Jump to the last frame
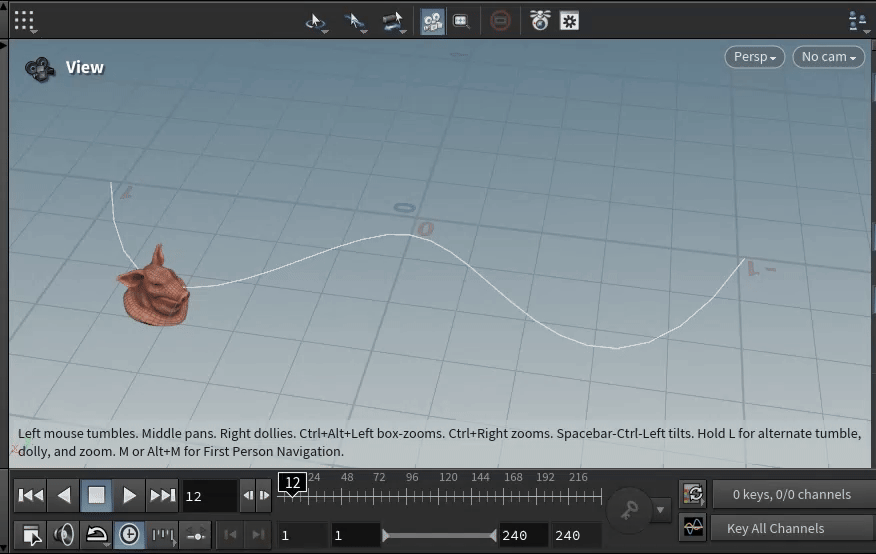 point(162,495)
